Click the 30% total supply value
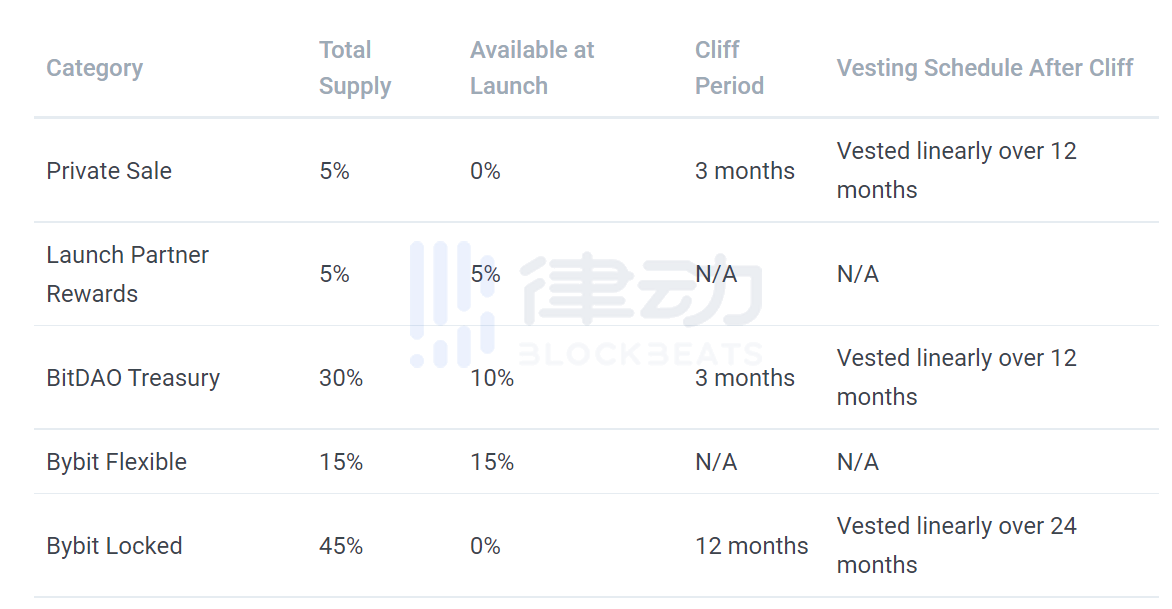Viewport: 1172px width, 609px height. coord(341,378)
